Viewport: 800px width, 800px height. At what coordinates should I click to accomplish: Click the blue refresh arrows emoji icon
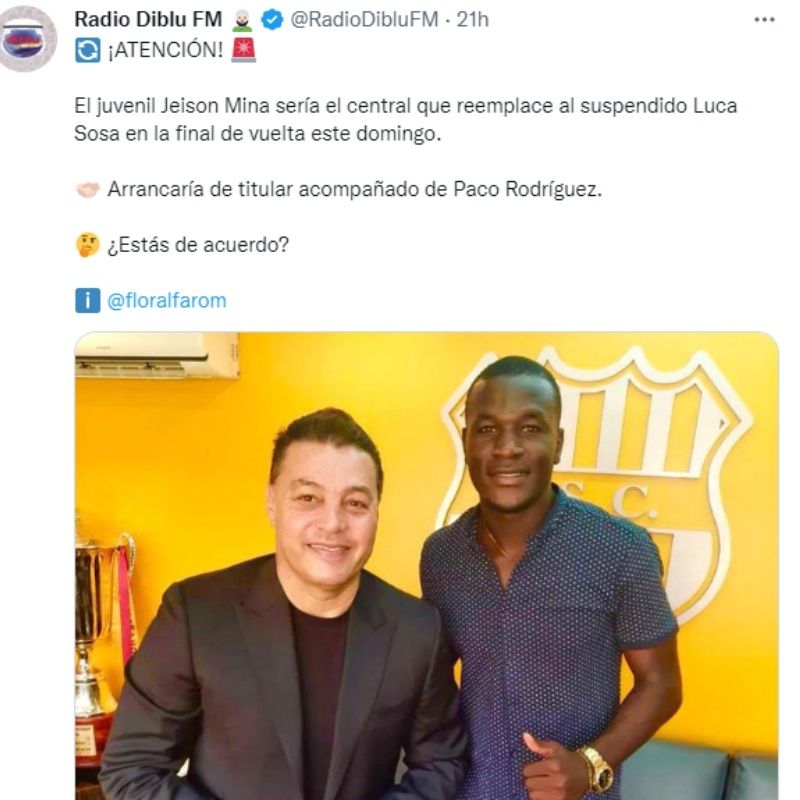coord(88,51)
